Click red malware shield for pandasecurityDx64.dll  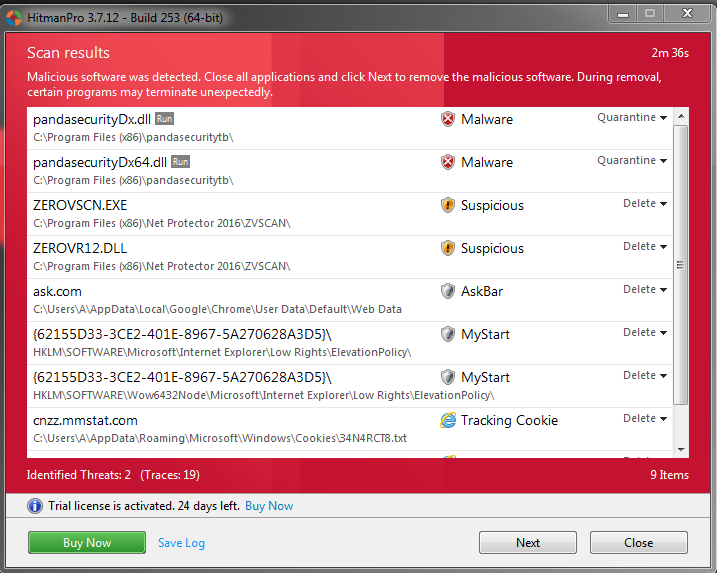pos(448,162)
